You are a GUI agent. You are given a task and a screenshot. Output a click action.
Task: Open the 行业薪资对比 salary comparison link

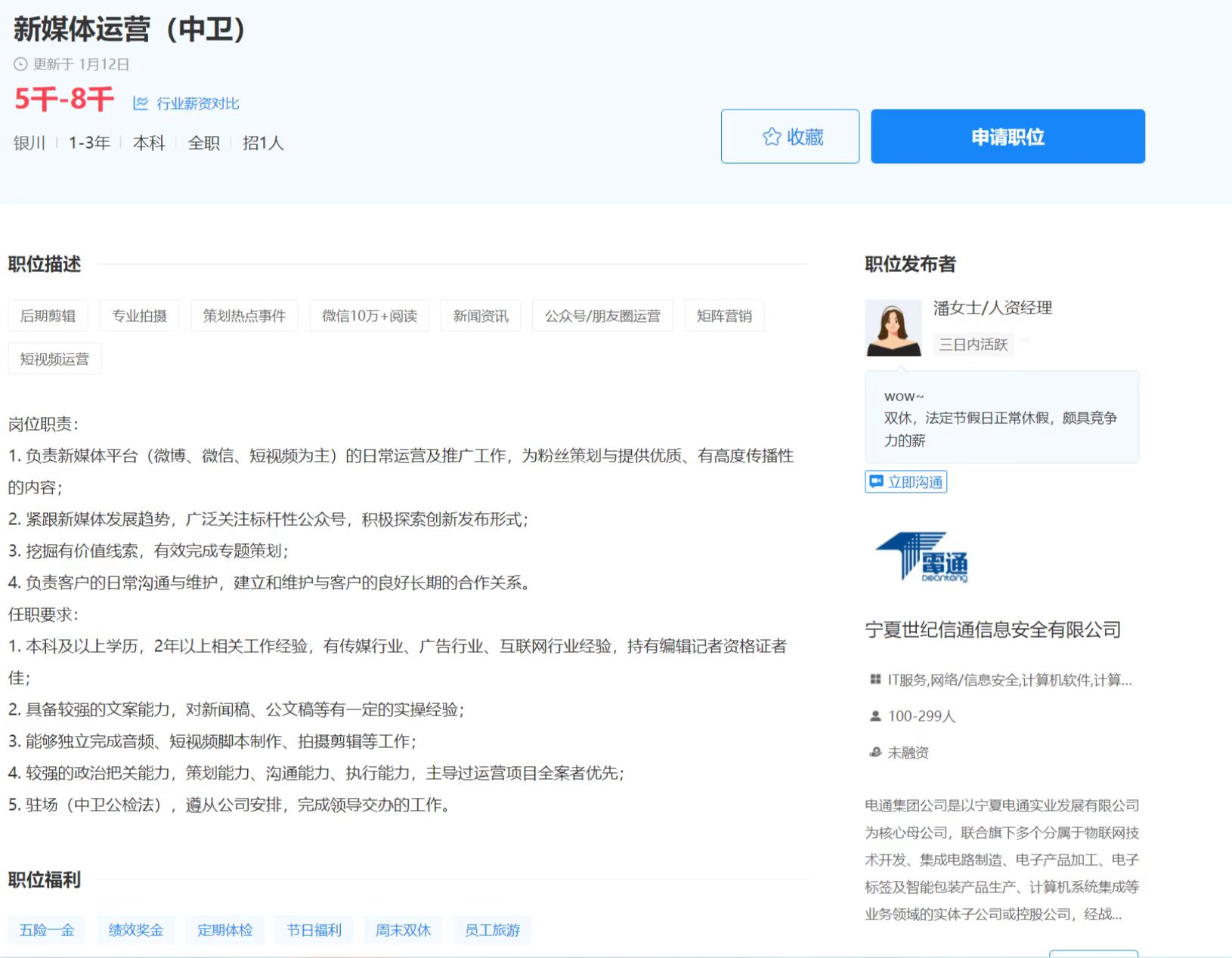point(197,104)
